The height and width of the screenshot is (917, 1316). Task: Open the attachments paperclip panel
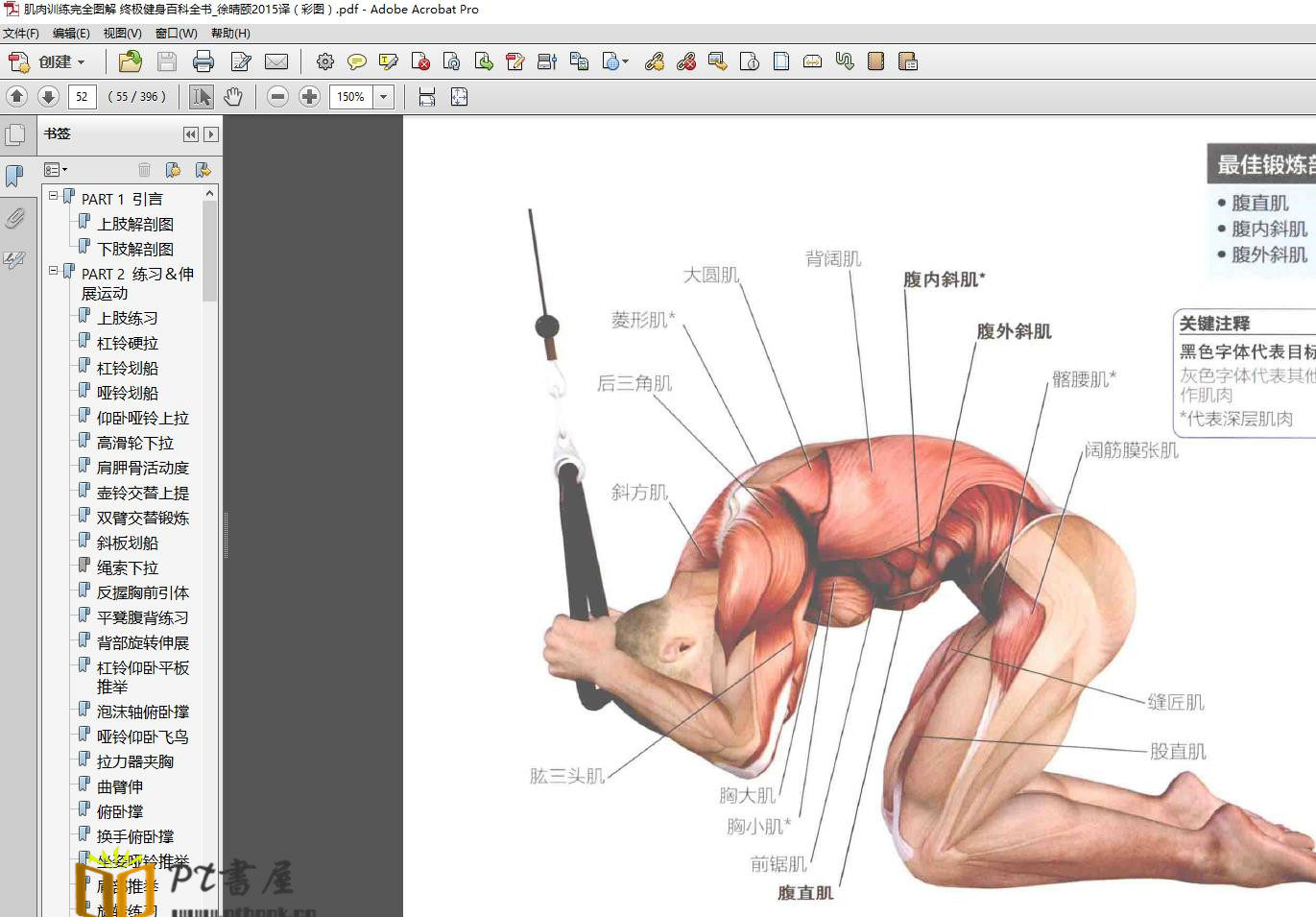pos(14,218)
